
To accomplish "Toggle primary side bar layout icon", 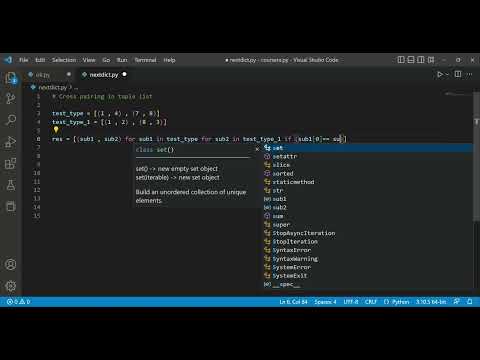I will click(x=401, y=60).
